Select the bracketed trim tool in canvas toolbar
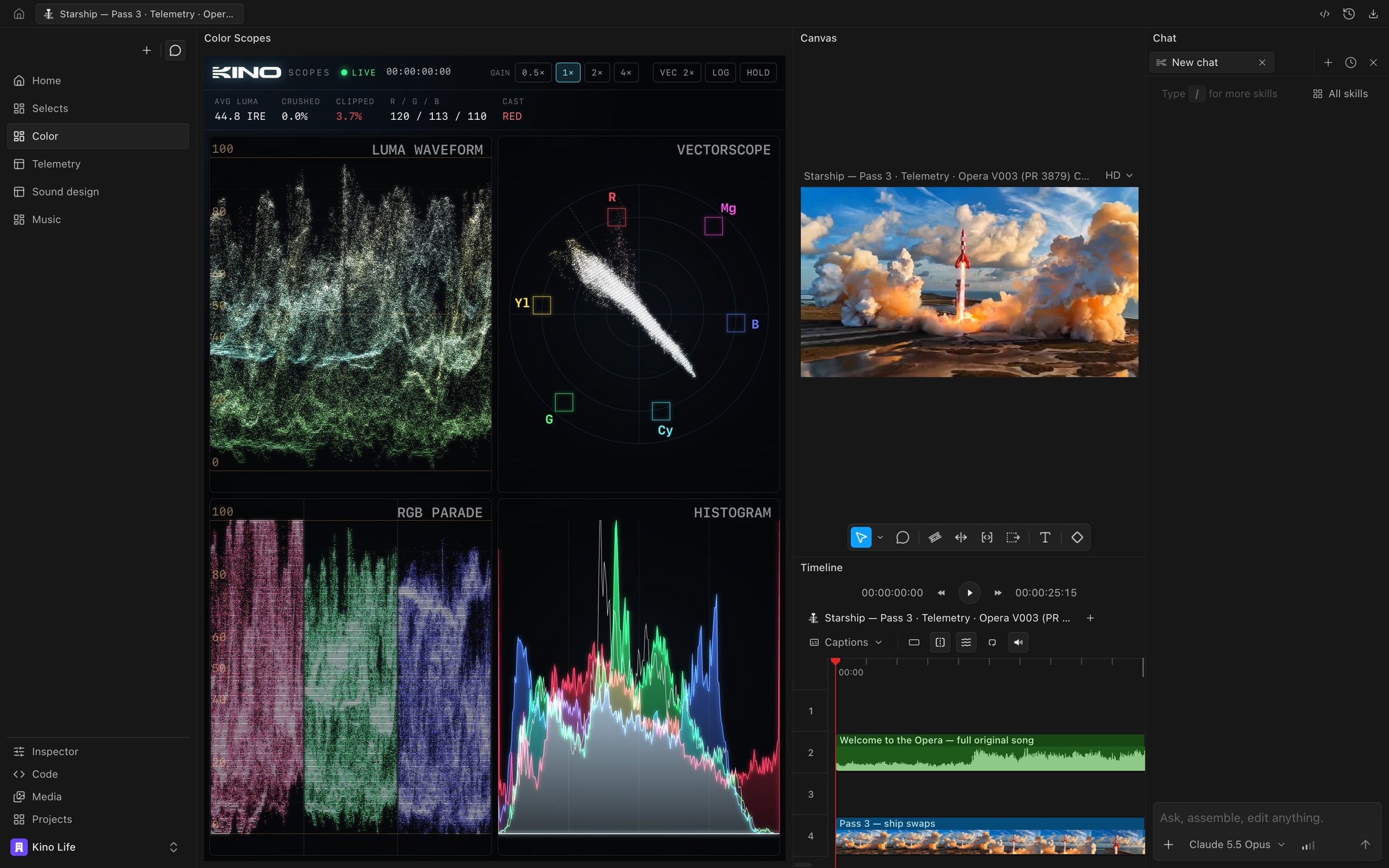The image size is (1389, 868). coord(987,537)
